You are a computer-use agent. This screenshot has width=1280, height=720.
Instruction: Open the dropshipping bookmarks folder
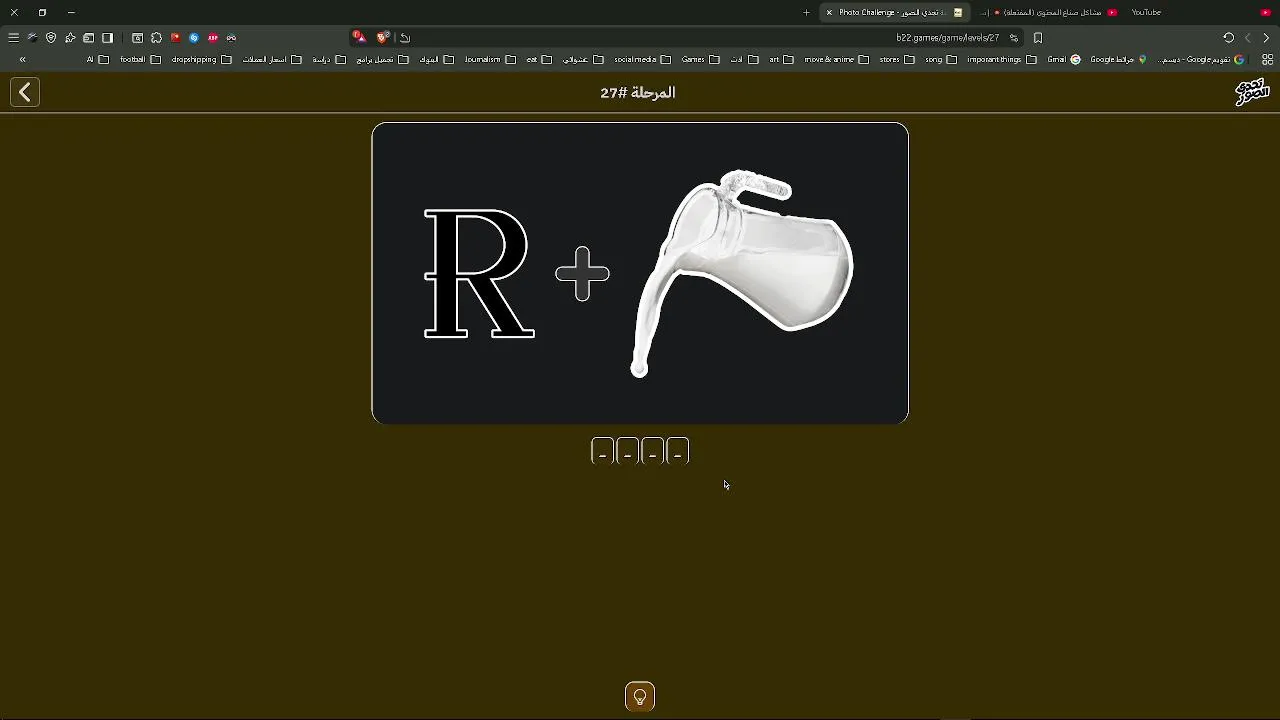coord(201,59)
